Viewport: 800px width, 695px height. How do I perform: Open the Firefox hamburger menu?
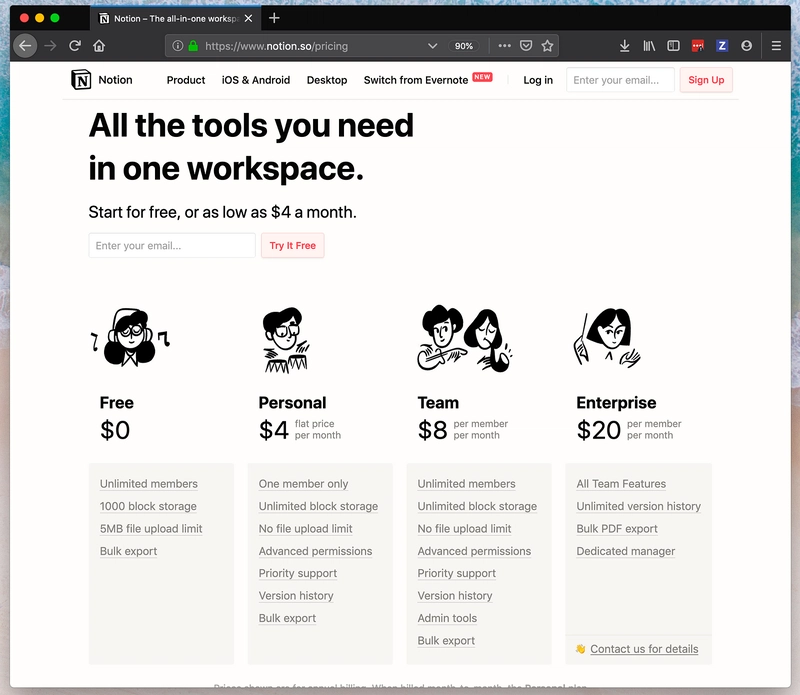pos(776,46)
